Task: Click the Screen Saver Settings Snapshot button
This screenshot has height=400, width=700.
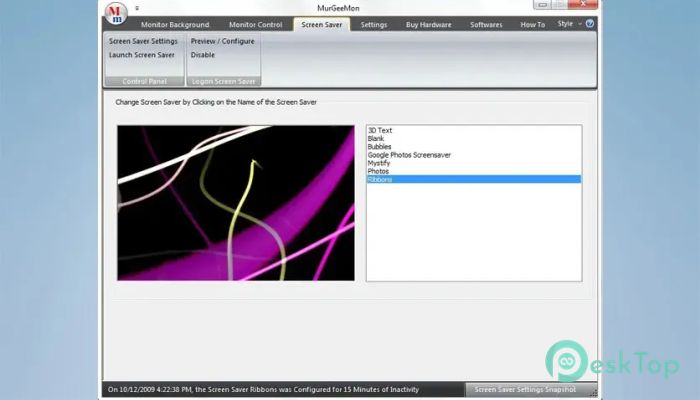Action: 525,389
